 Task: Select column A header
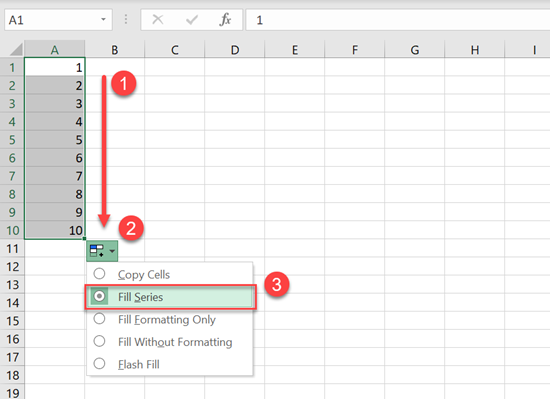(x=55, y=50)
